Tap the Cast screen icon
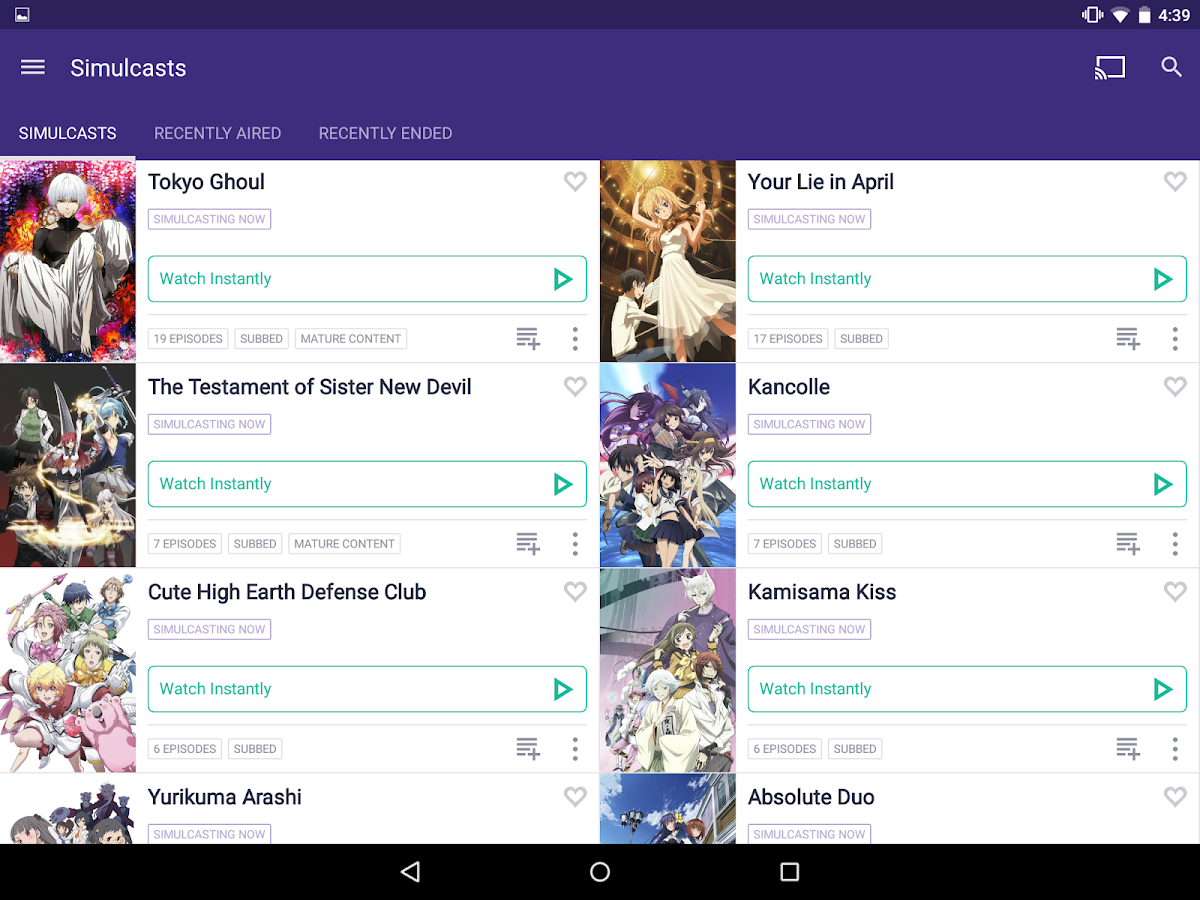This screenshot has width=1200, height=900. [x=1110, y=67]
